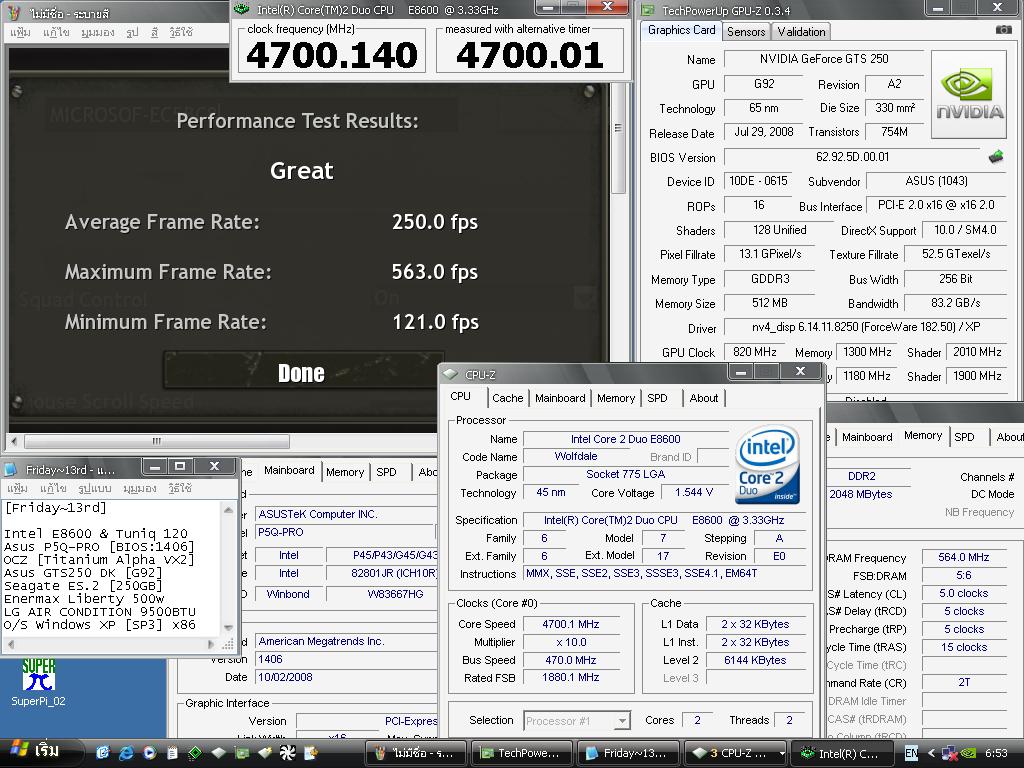Open Memory tab in front CPU-Z
The height and width of the screenshot is (768, 1024).
[x=615, y=398]
